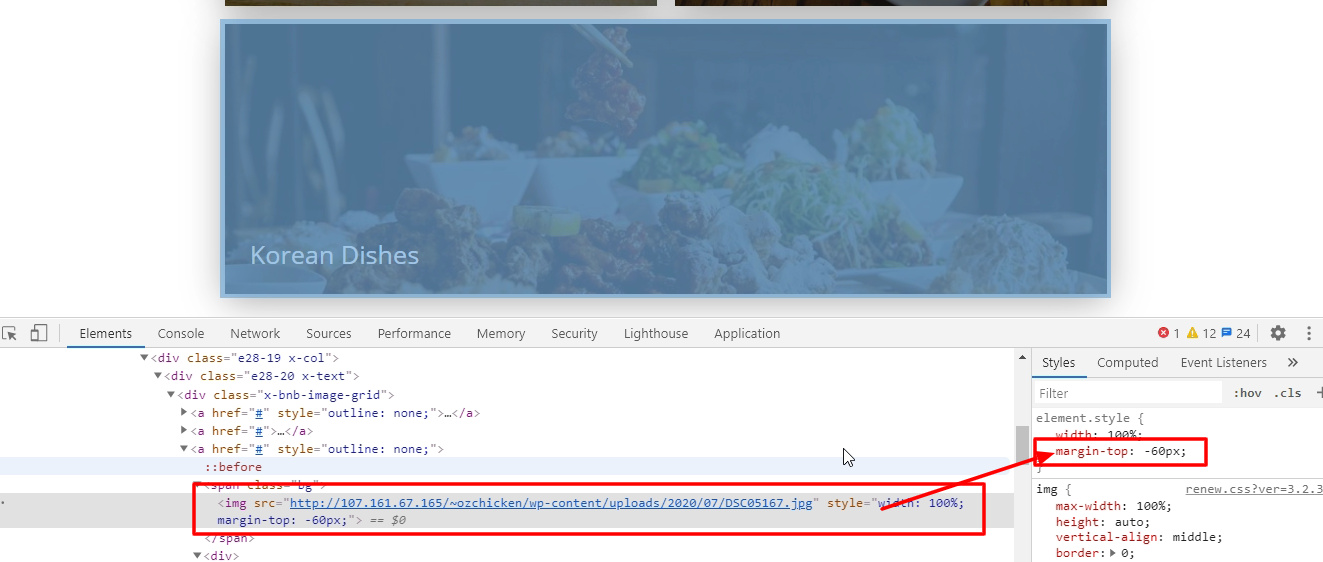Select the Styles pane tab
This screenshot has height=562, width=1323.
[1059, 362]
